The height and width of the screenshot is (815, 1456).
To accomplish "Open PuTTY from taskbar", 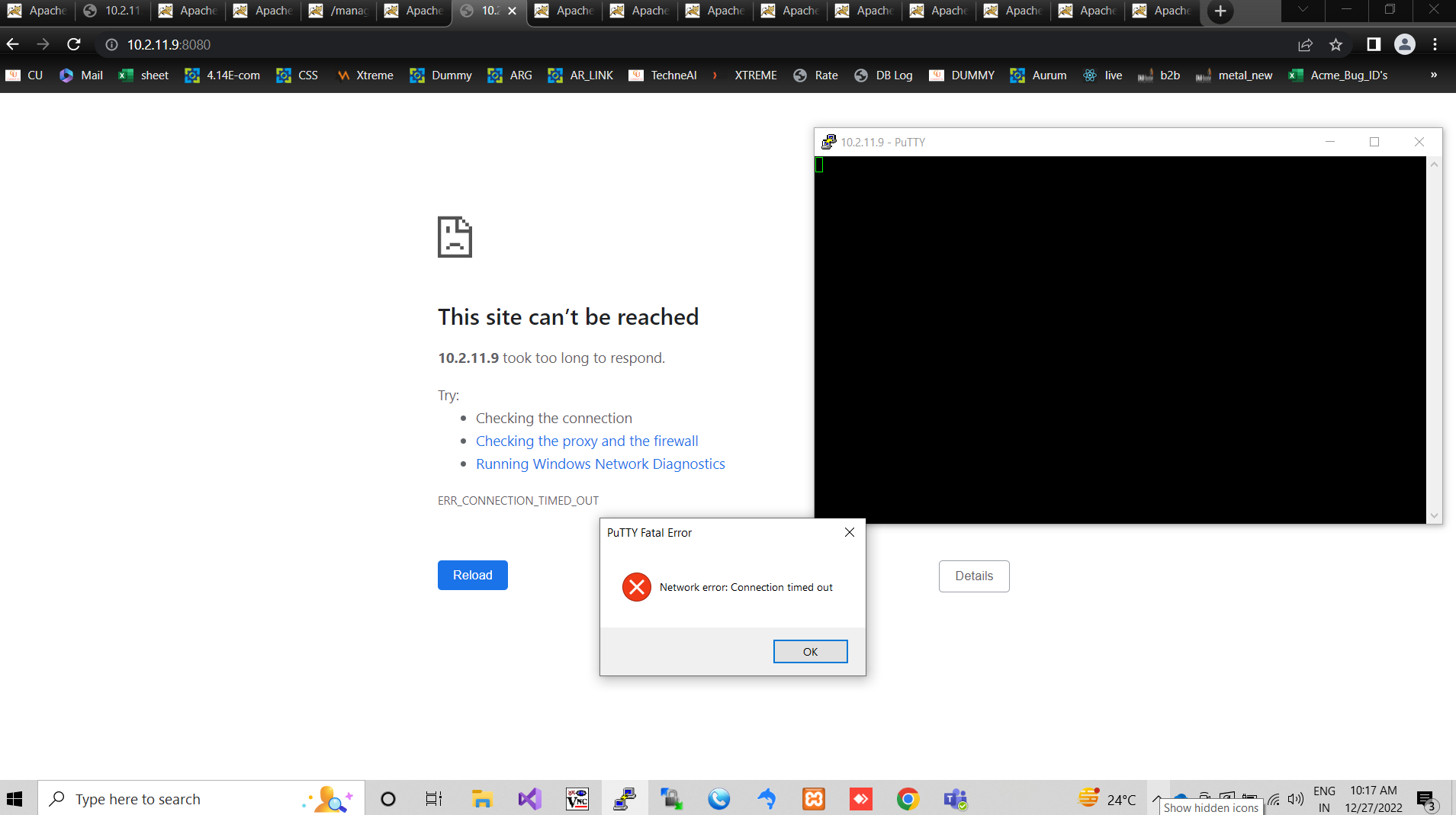I will tap(625, 798).
